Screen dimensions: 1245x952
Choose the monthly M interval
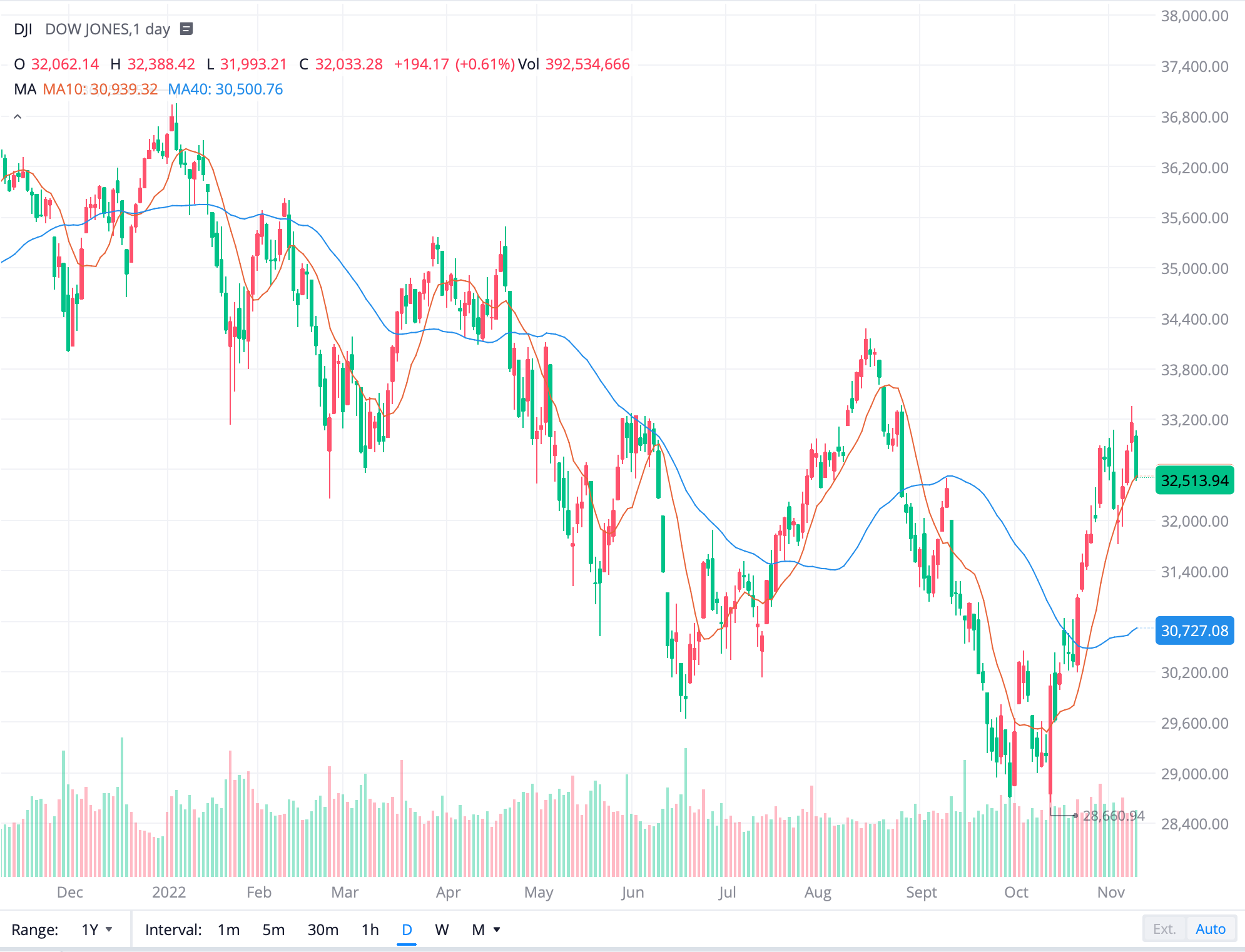(478, 929)
